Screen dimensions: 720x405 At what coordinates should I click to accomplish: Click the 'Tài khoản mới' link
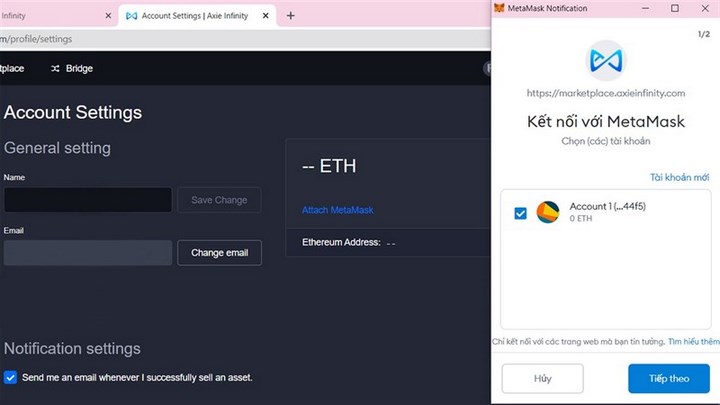(x=679, y=177)
